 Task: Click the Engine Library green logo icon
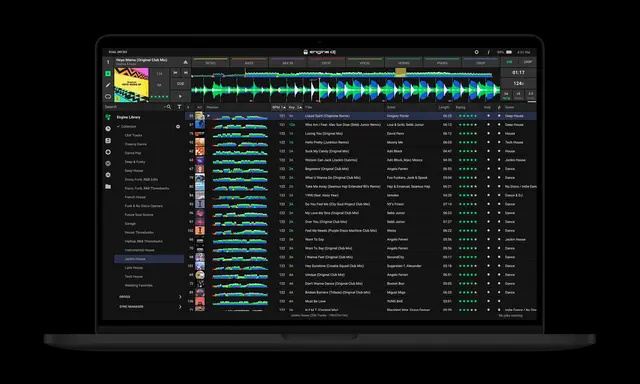[x=108, y=117]
